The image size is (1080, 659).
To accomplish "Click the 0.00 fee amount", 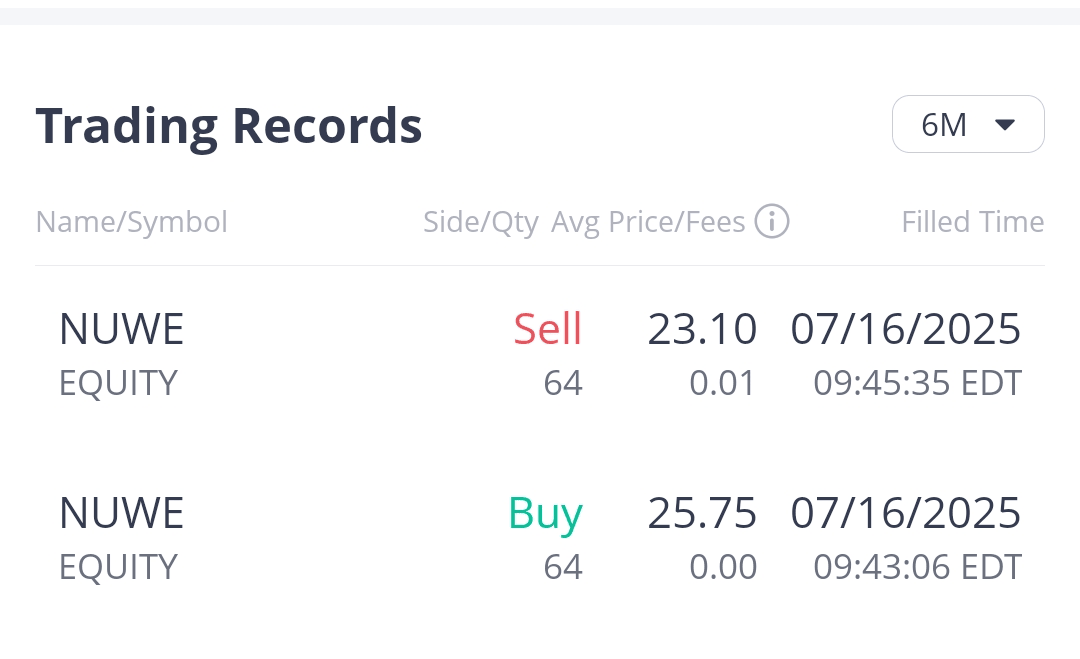I will click(722, 567).
